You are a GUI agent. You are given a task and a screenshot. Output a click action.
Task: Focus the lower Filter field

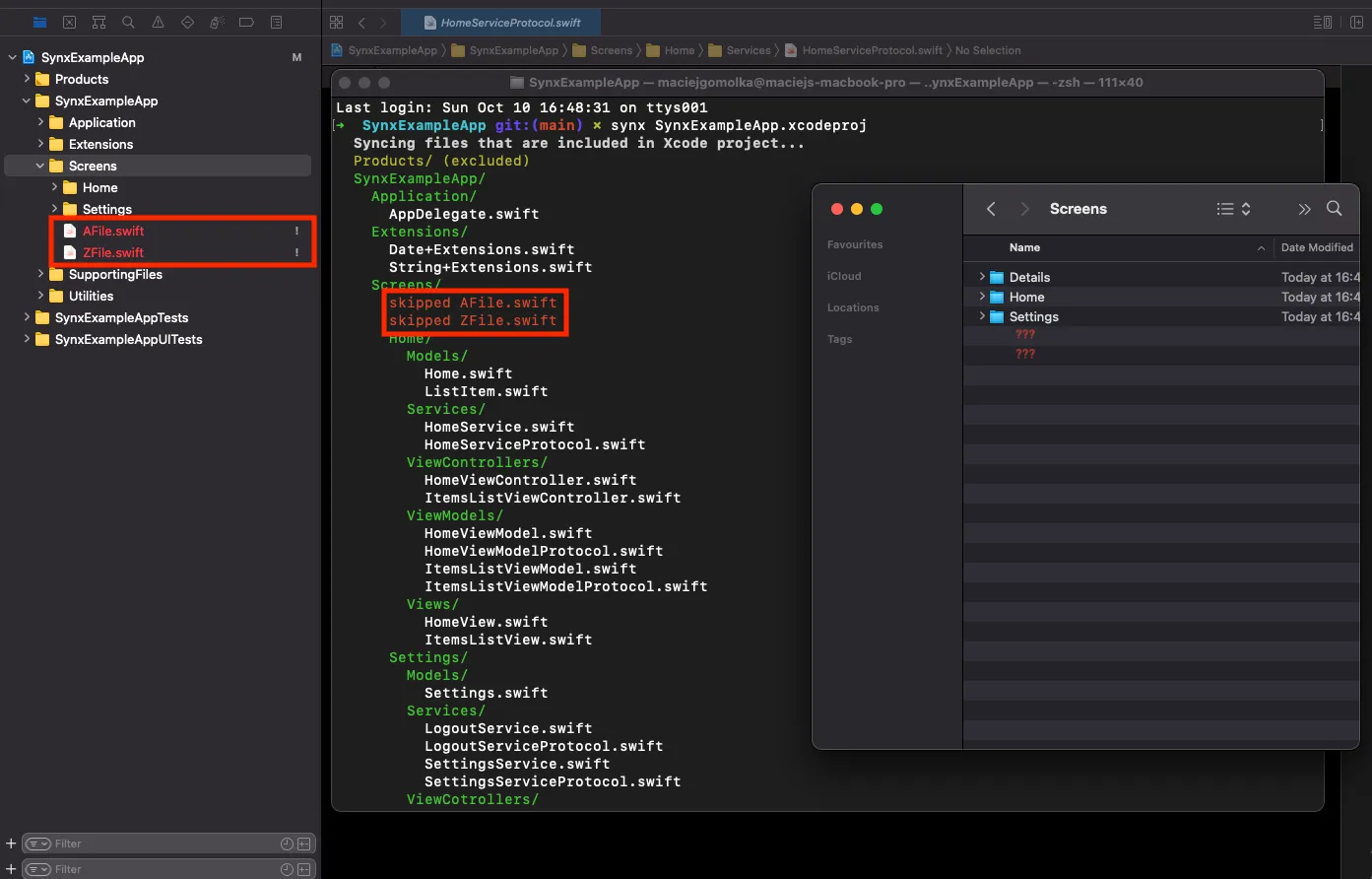(167, 869)
